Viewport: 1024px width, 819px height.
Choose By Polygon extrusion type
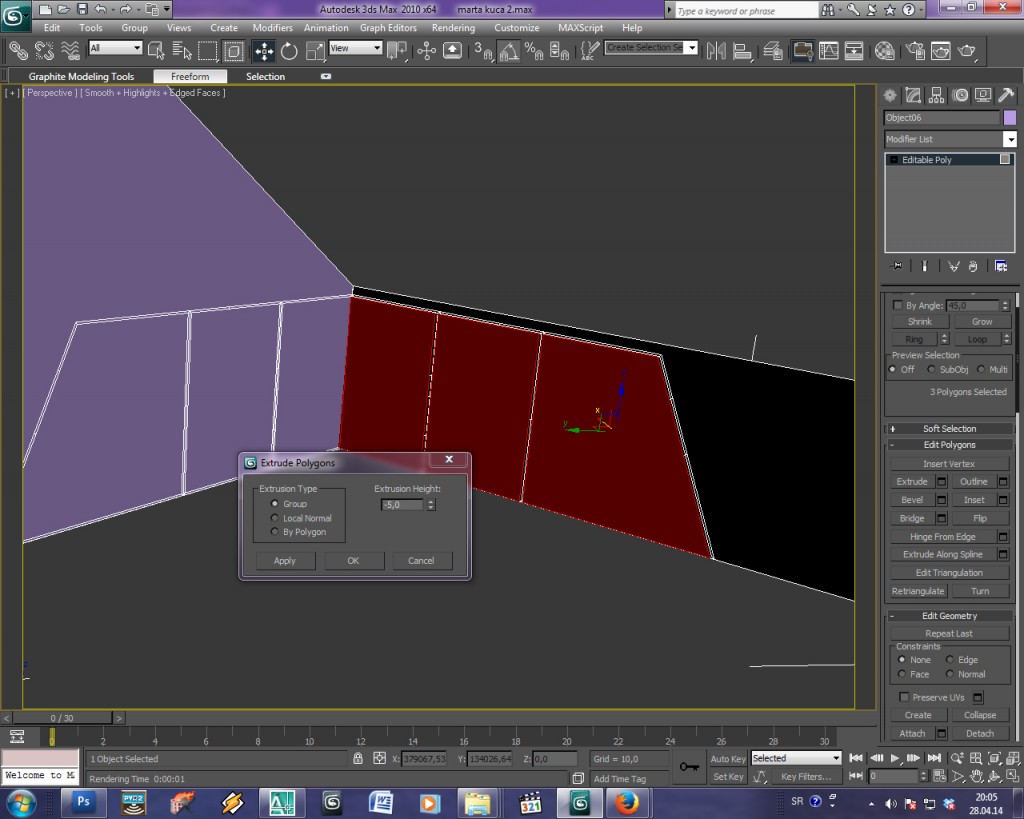[274, 532]
